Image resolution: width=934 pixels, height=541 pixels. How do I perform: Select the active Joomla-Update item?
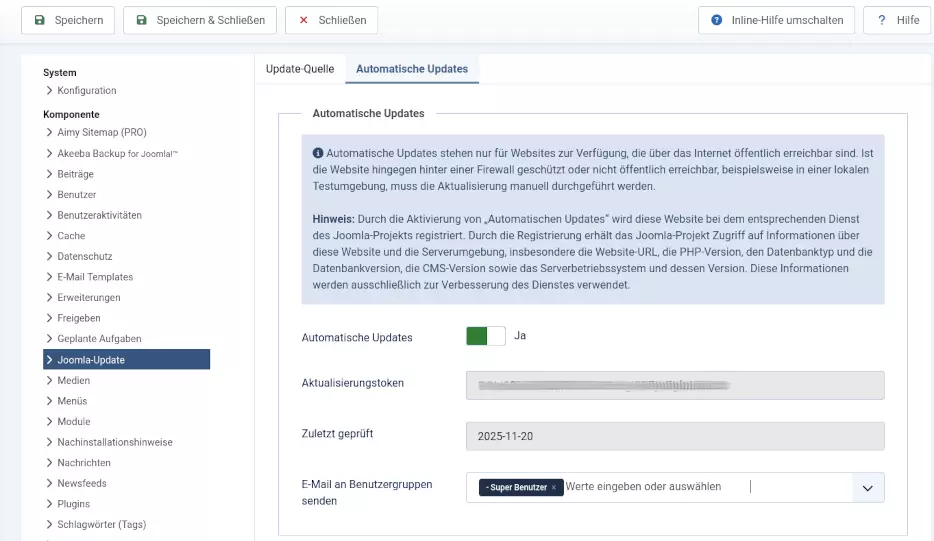pyautogui.click(x=126, y=359)
